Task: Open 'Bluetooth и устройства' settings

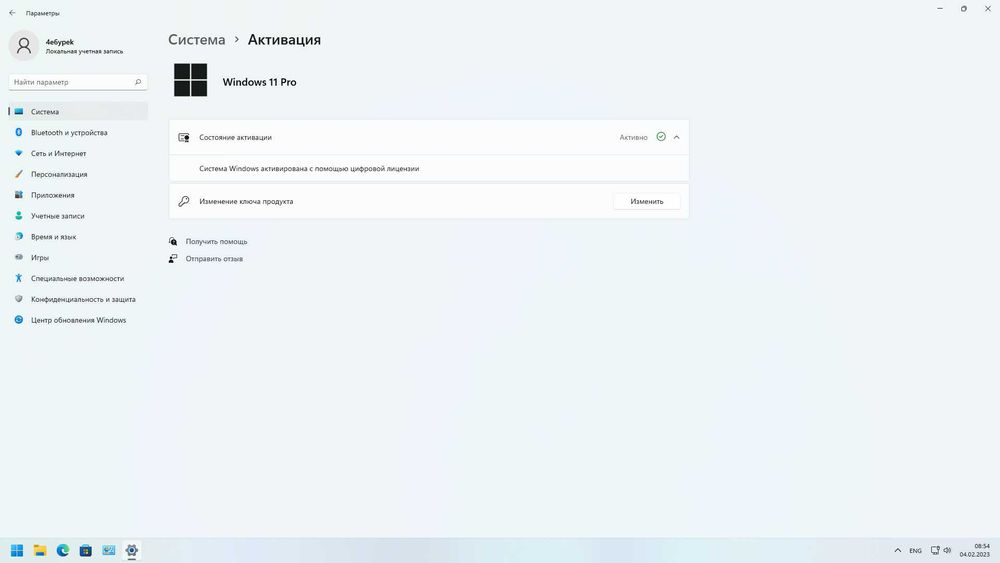Action: click(x=78, y=133)
